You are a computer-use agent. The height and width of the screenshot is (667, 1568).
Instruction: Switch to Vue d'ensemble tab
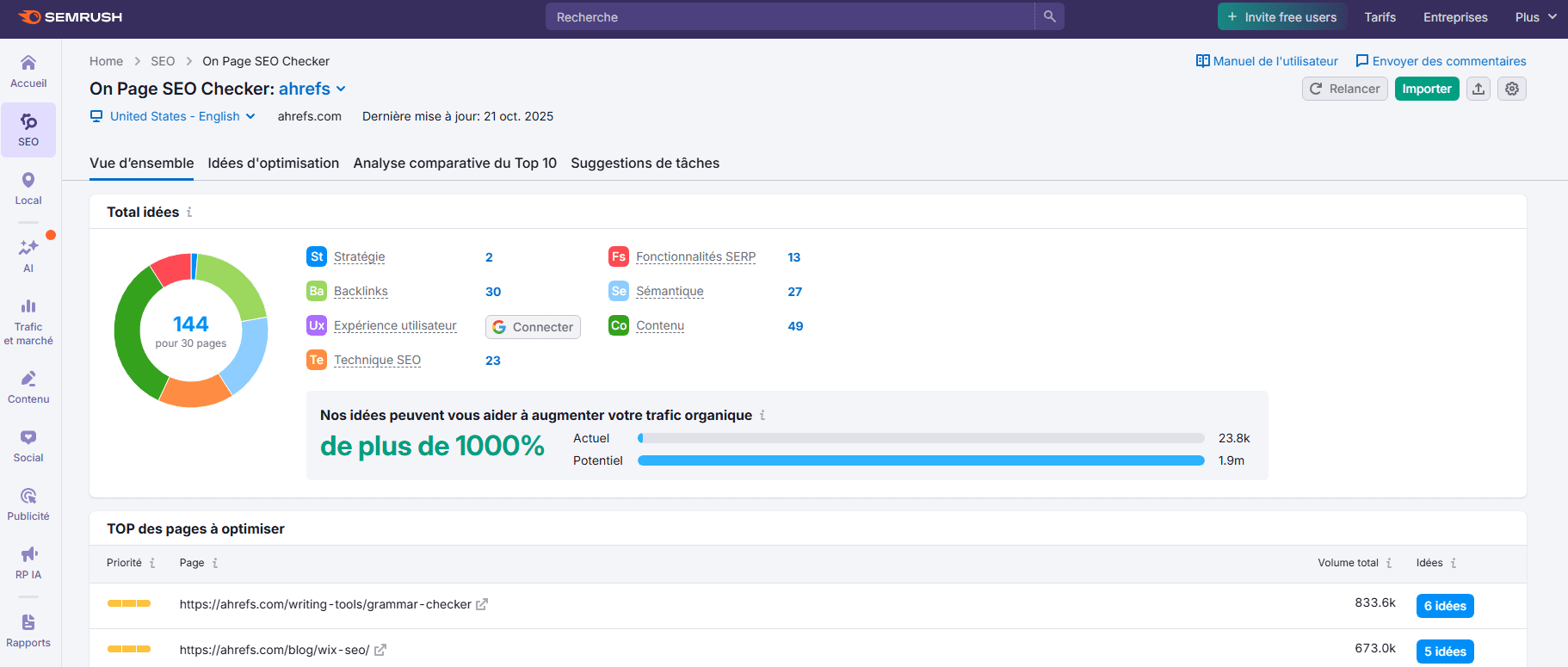(x=142, y=163)
